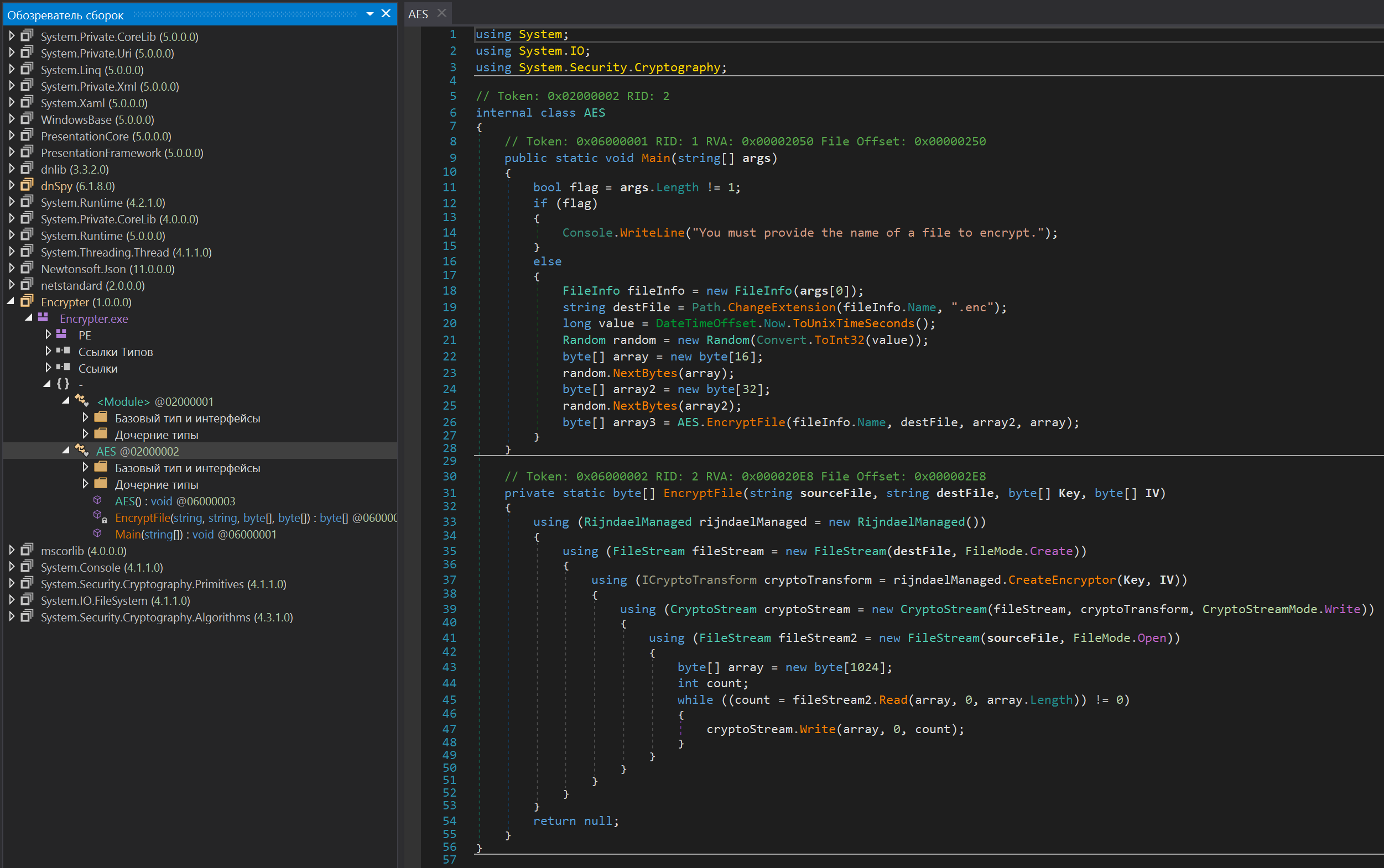
Task: Click "return null;" on line 54
Action: click(576, 820)
